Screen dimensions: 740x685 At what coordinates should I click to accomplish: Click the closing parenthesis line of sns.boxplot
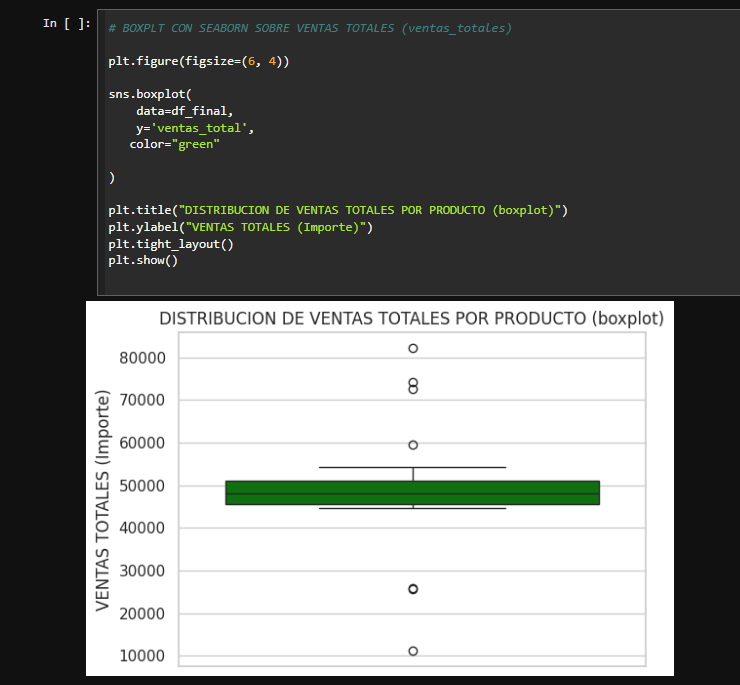coord(112,178)
